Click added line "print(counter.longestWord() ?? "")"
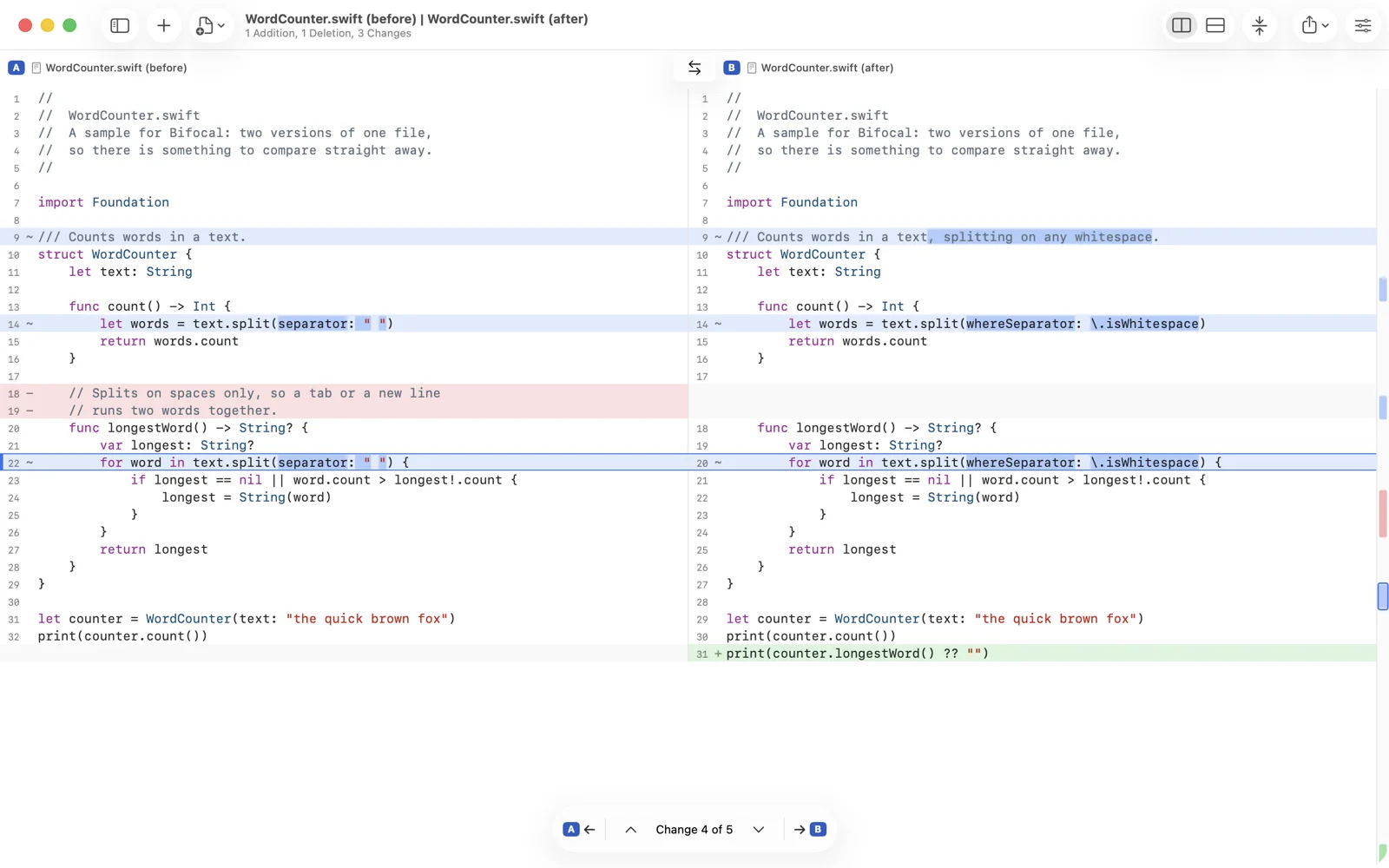The image size is (1389, 868). pos(1032,654)
